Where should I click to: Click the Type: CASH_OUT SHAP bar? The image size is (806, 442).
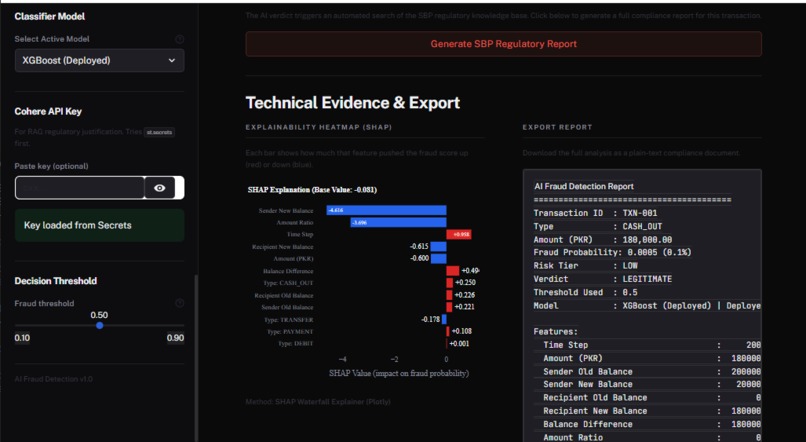pos(450,283)
